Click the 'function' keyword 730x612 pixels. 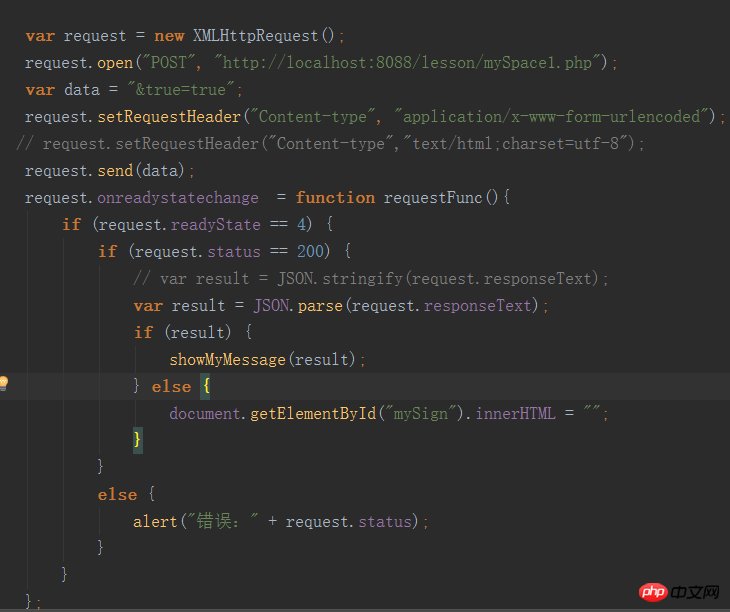coord(335,198)
